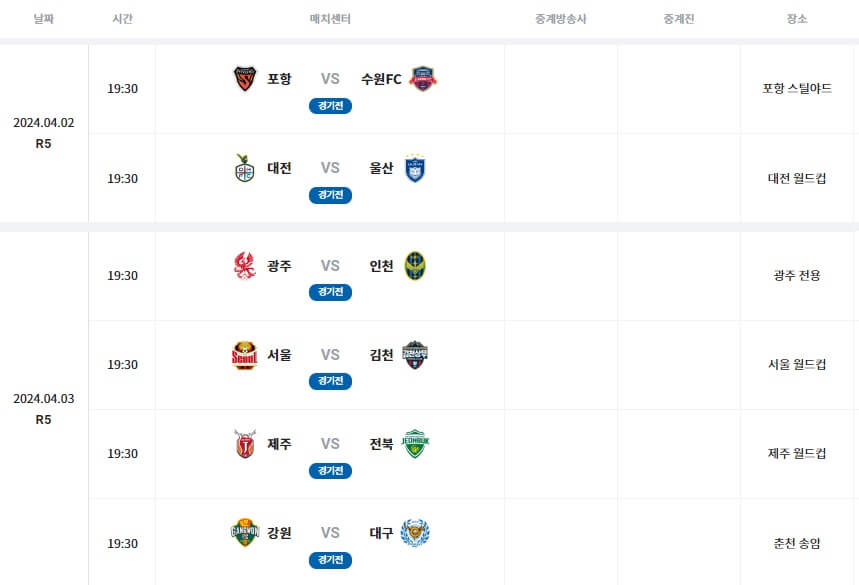Click the Pohang Steelers team crest

245,79
